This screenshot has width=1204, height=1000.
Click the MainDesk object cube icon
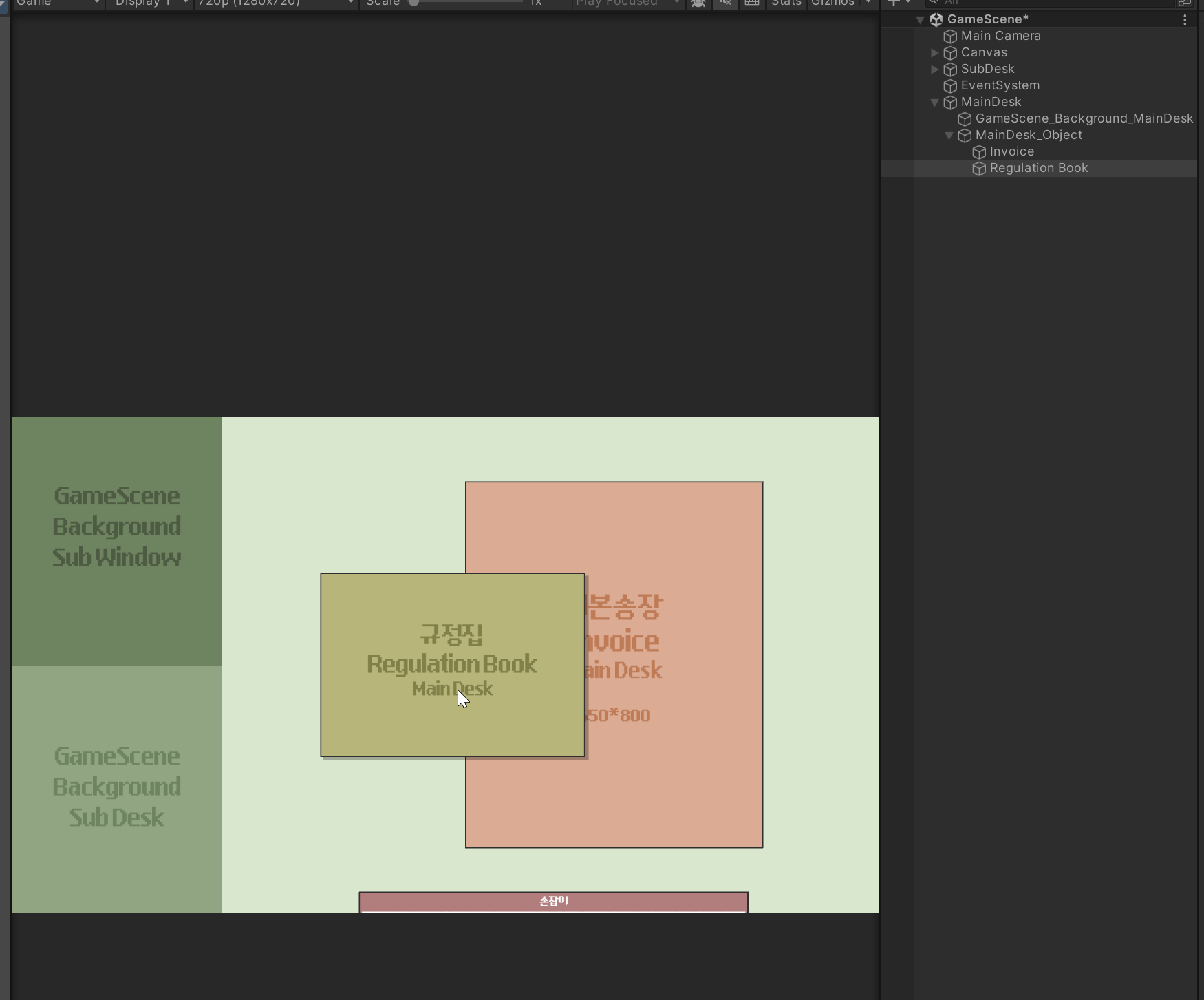(950, 103)
